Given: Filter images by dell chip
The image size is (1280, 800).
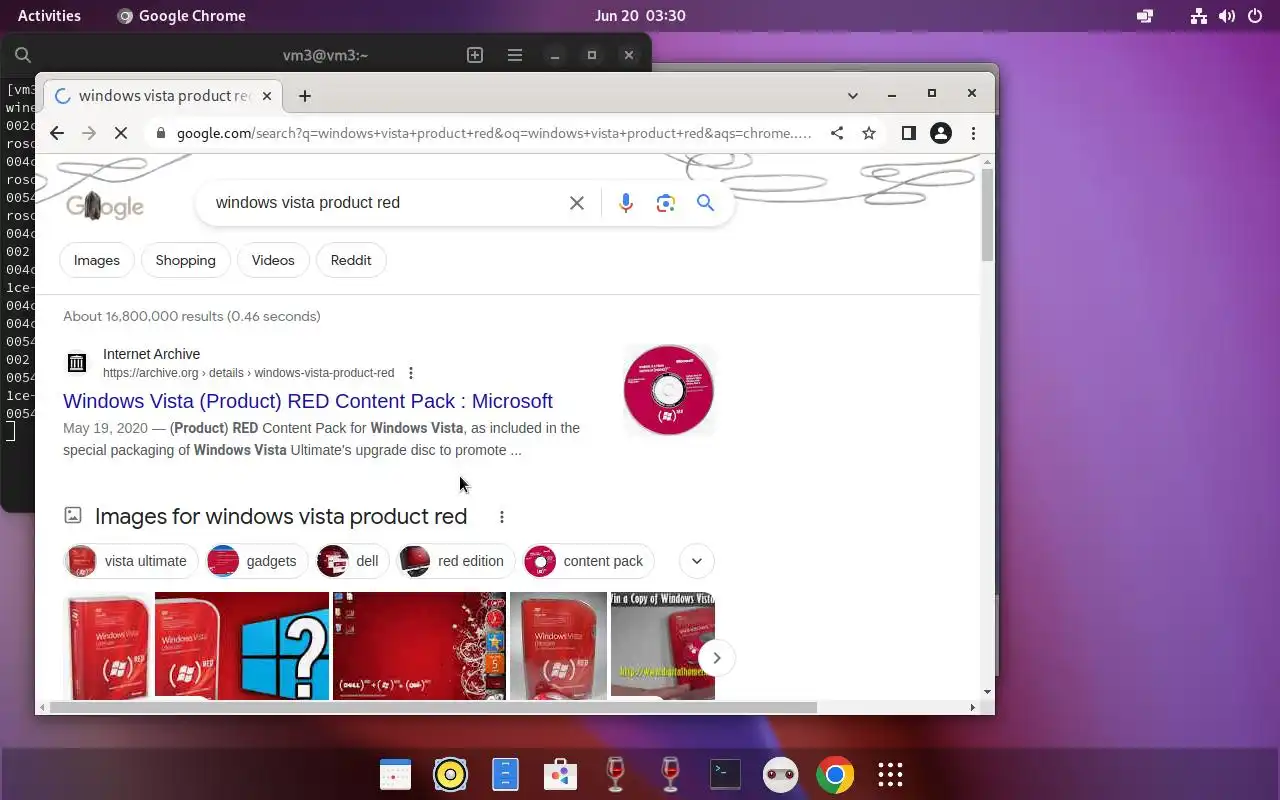Looking at the screenshot, I should tap(353, 561).
